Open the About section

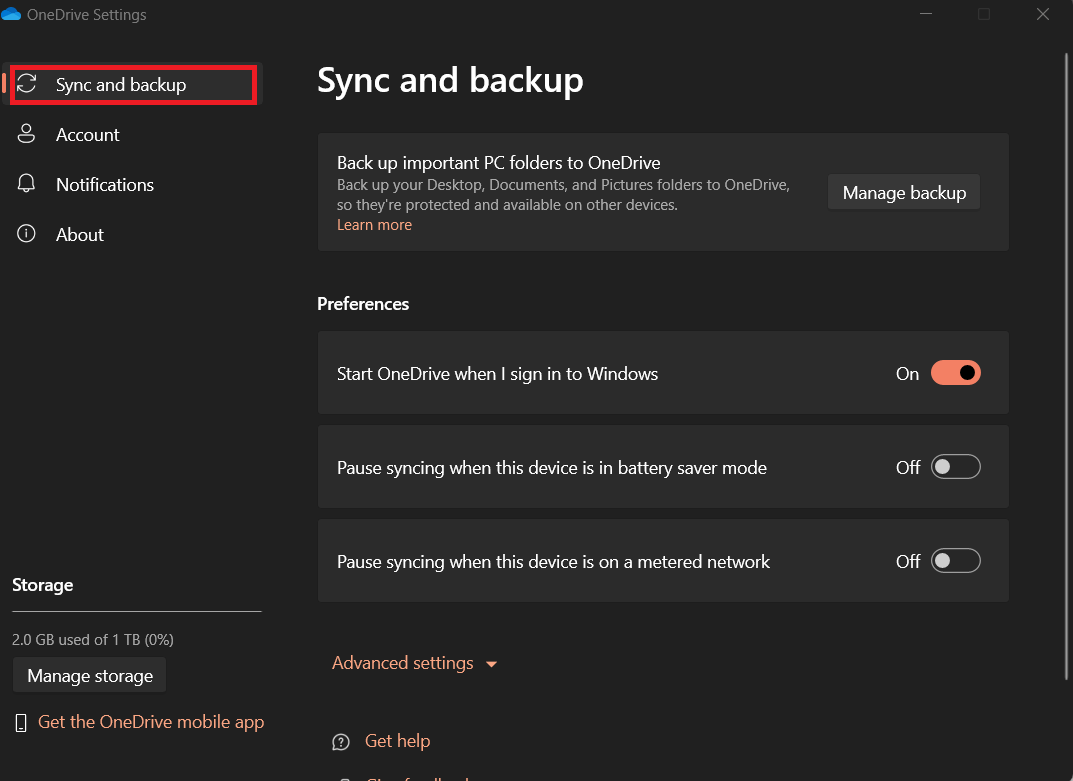click(133, 234)
